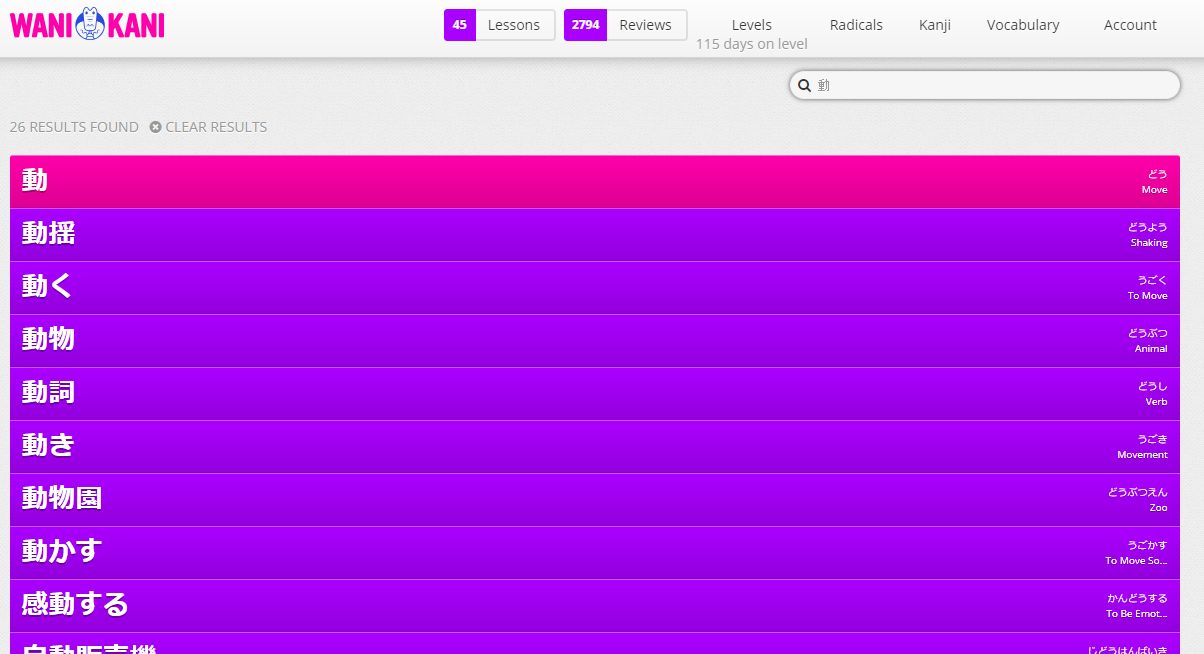The width and height of the screenshot is (1204, 654).
Task: Open the kanji result 動 Move
Action: (x=595, y=182)
